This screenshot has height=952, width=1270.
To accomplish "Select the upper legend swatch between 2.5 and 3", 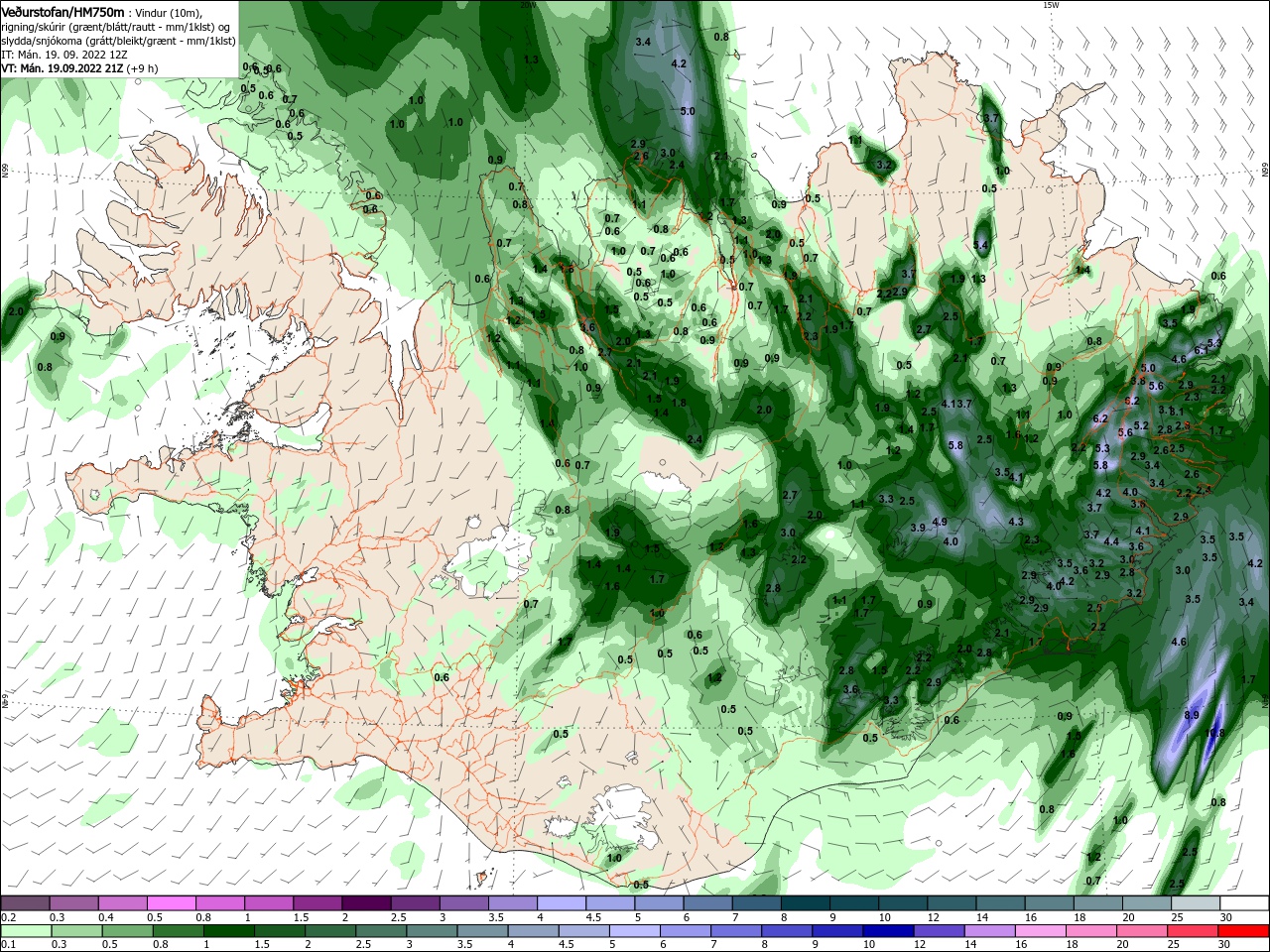I will coord(415,903).
